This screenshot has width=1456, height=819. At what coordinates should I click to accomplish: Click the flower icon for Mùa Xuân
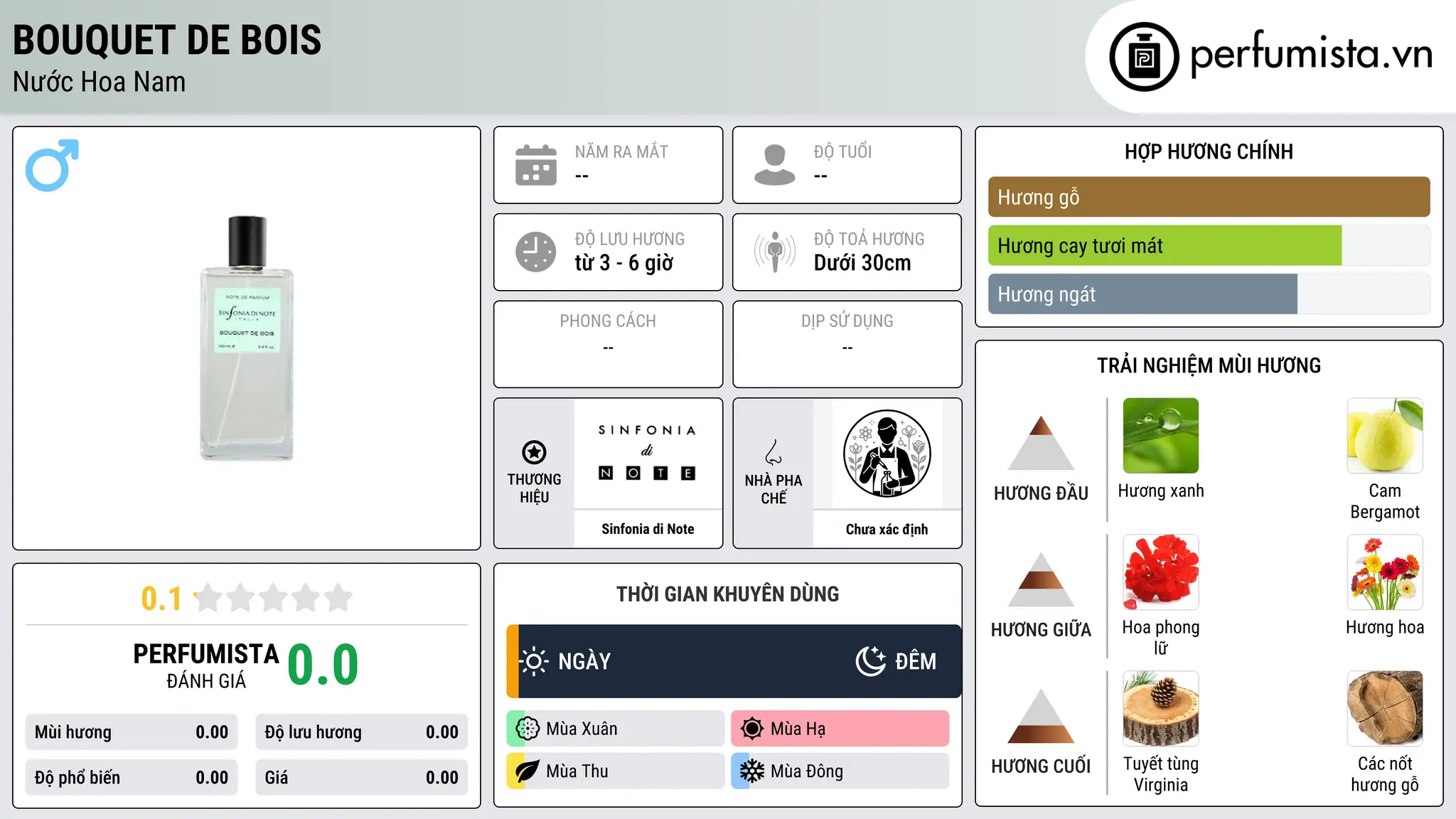528,729
